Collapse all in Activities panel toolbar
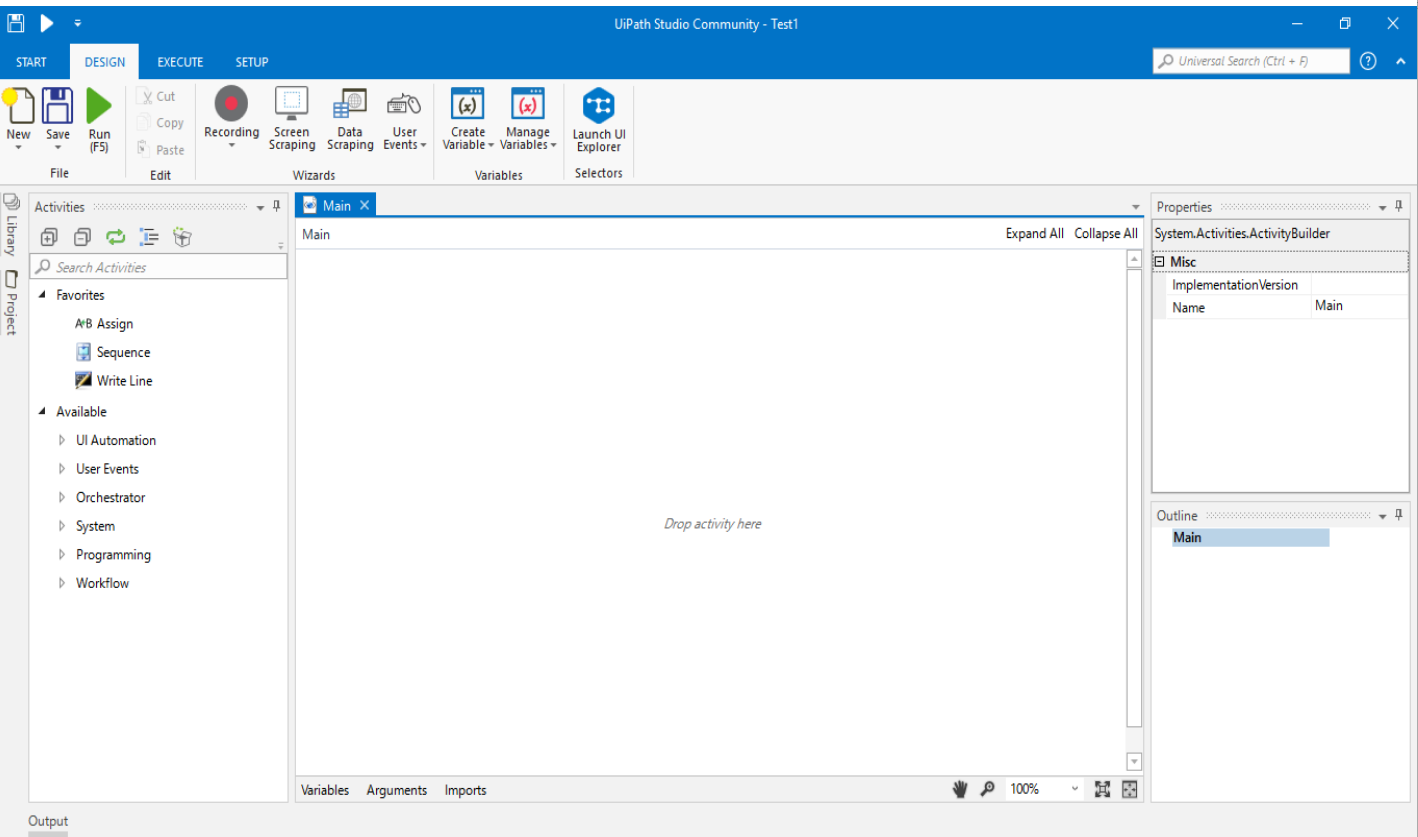This screenshot has height=837, width=1418. (x=82, y=237)
